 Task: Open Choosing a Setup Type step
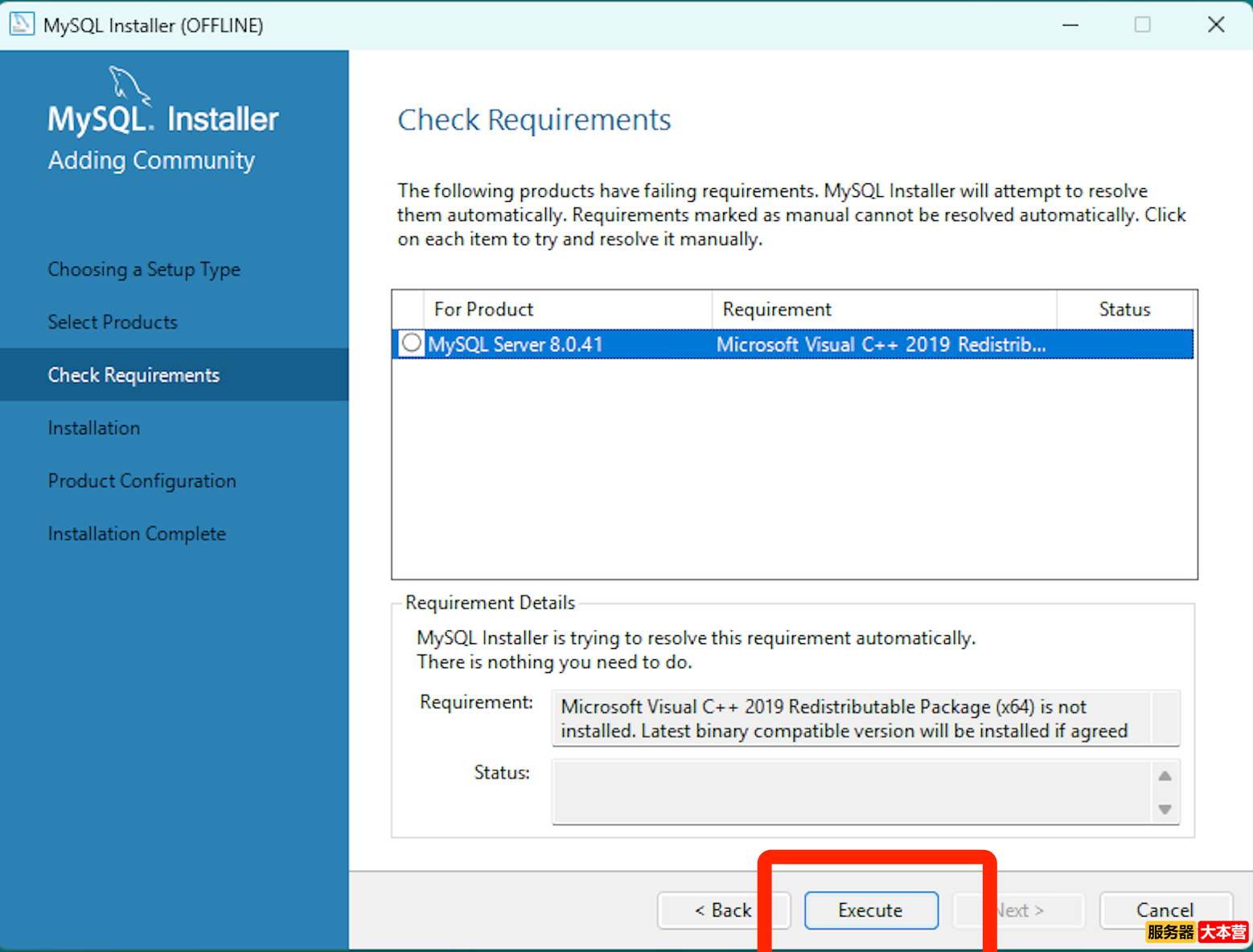point(144,269)
